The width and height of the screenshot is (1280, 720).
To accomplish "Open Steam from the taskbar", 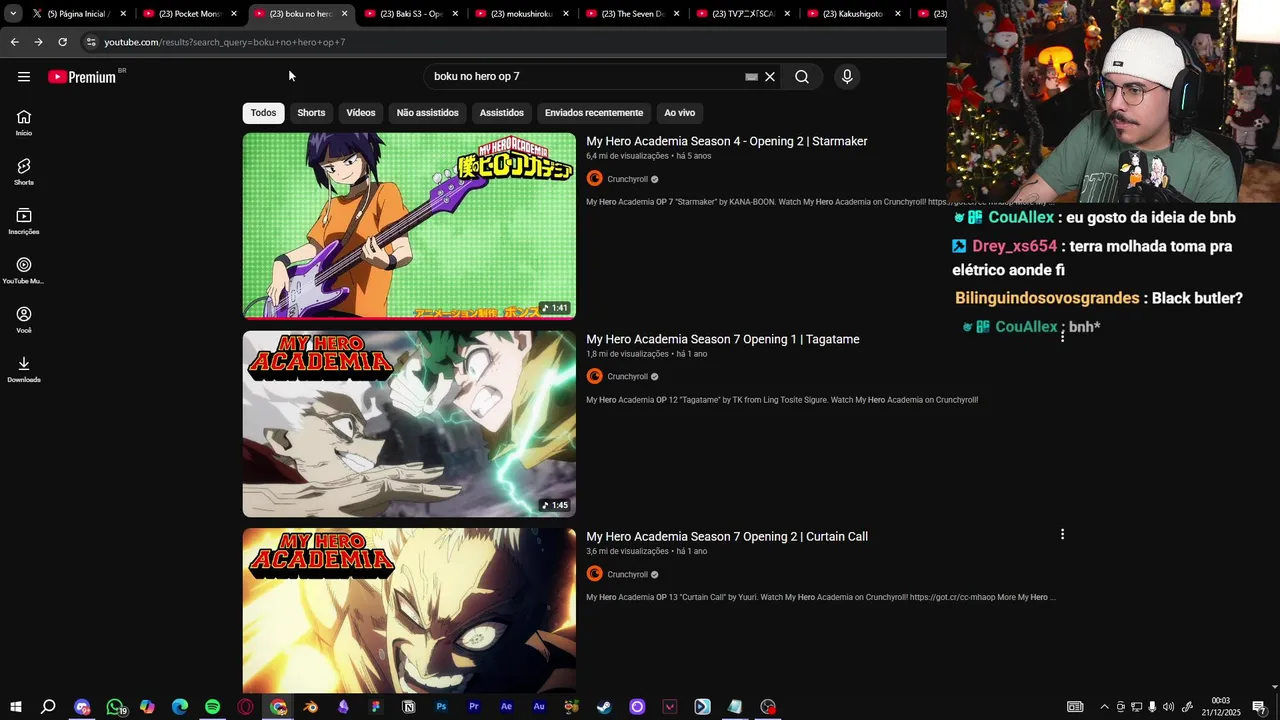I will [x=604, y=707].
